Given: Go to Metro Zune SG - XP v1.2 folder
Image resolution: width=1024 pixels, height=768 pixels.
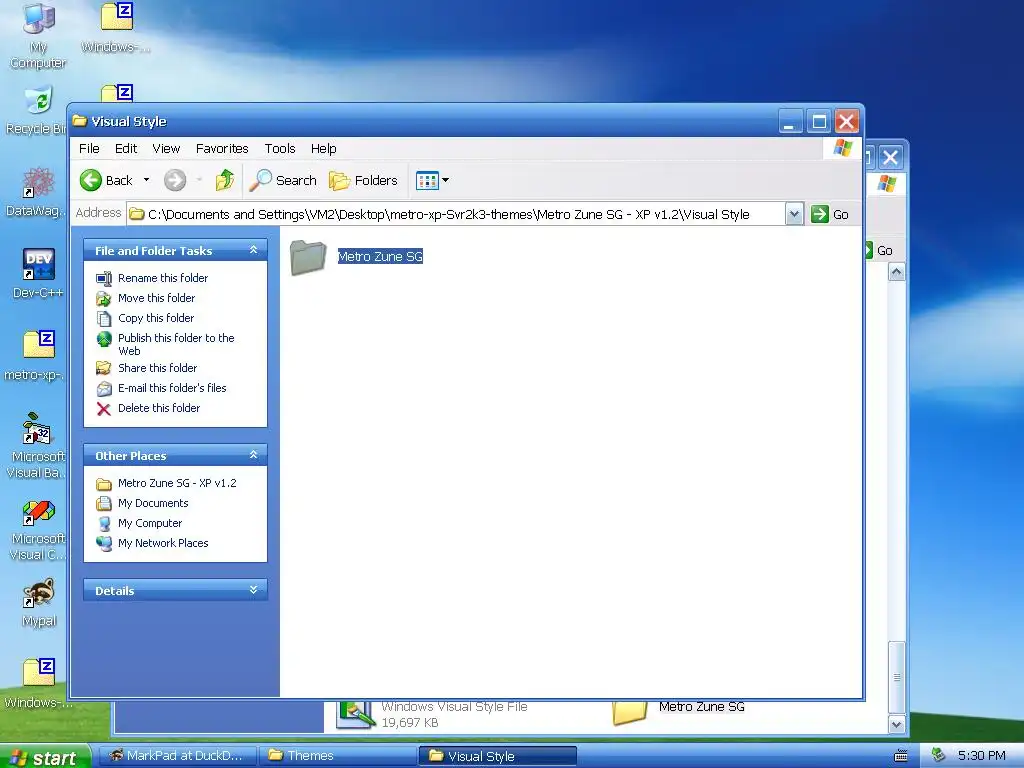Looking at the screenshot, I should click(177, 483).
